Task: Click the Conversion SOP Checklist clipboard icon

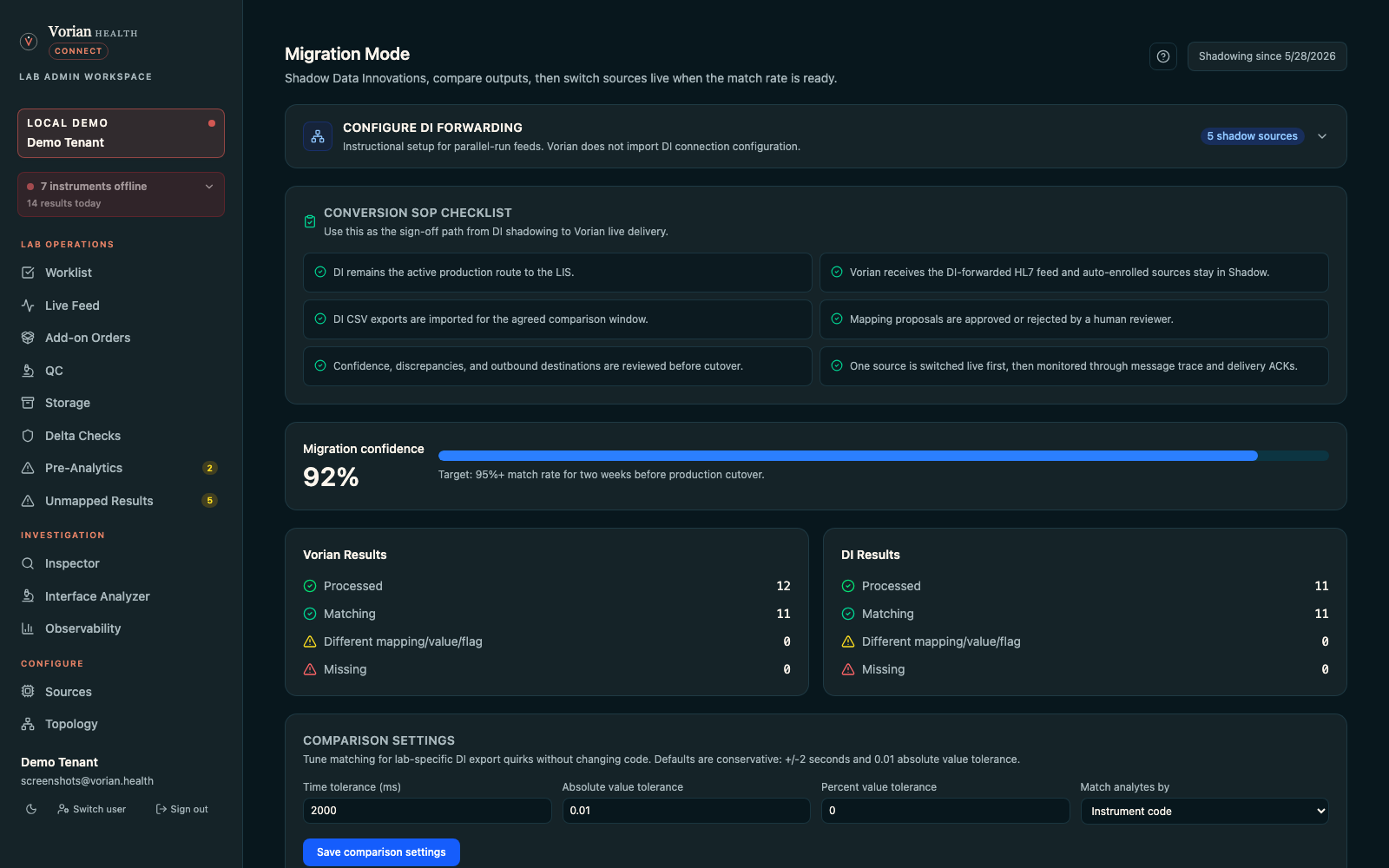Action: point(310,221)
